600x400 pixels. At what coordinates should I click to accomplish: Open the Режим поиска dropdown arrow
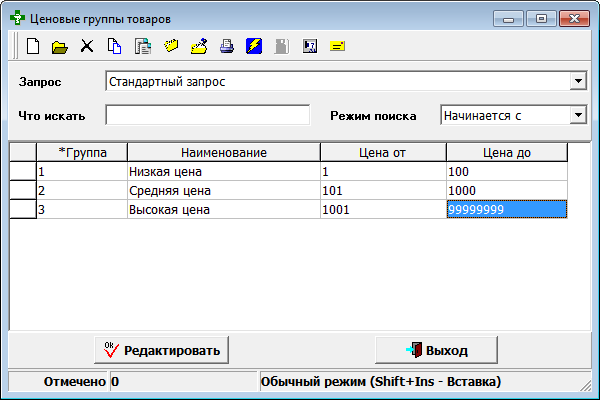click(578, 115)
